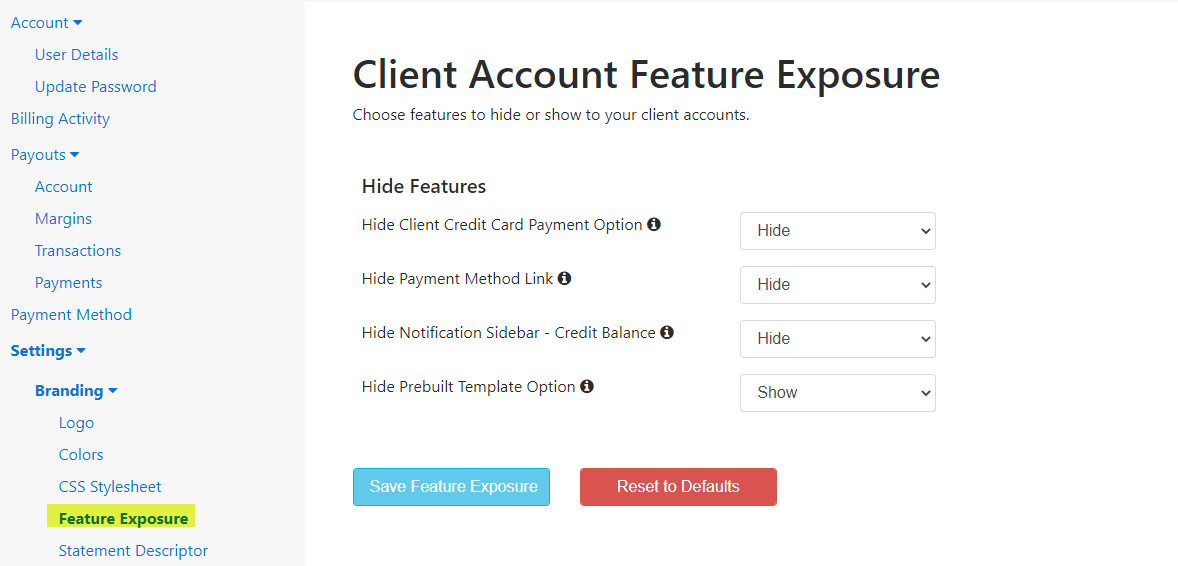Click info icon beside Notification Sidebar Credit Balance
The height and width of the screenshot is (566, 1178).
[x=666, y=331]
